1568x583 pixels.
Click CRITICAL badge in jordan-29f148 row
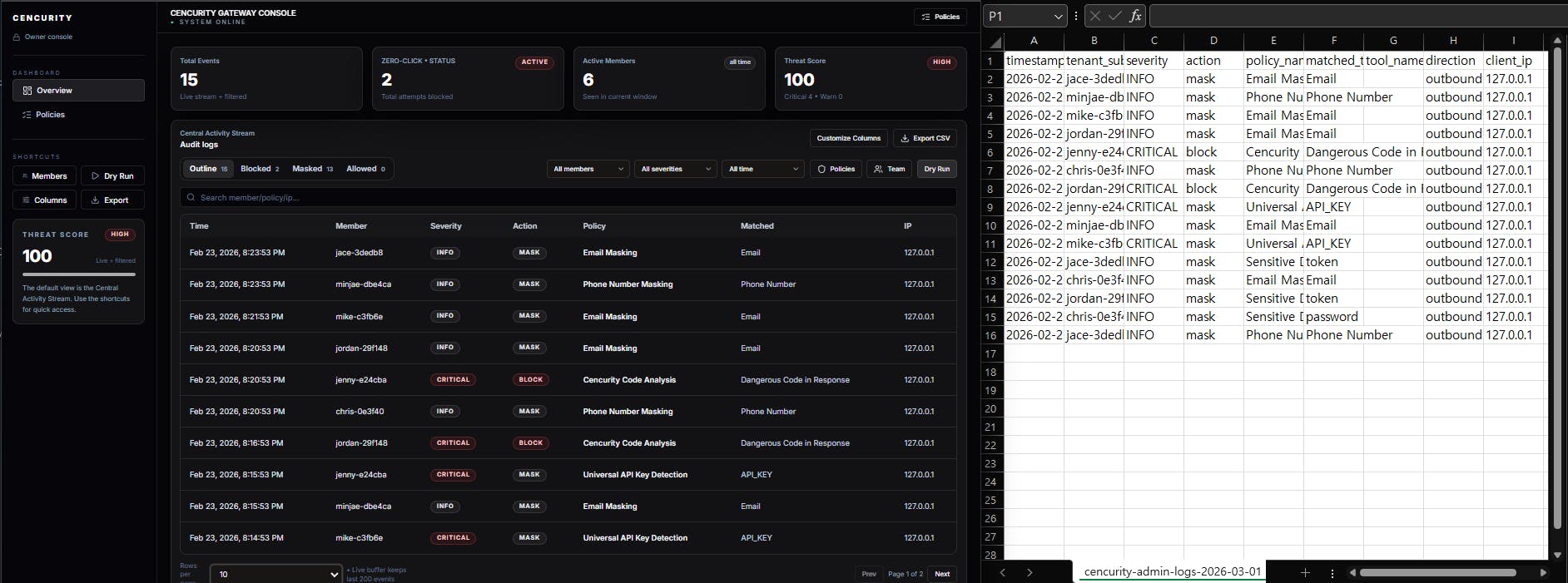(x=453, y=443)
